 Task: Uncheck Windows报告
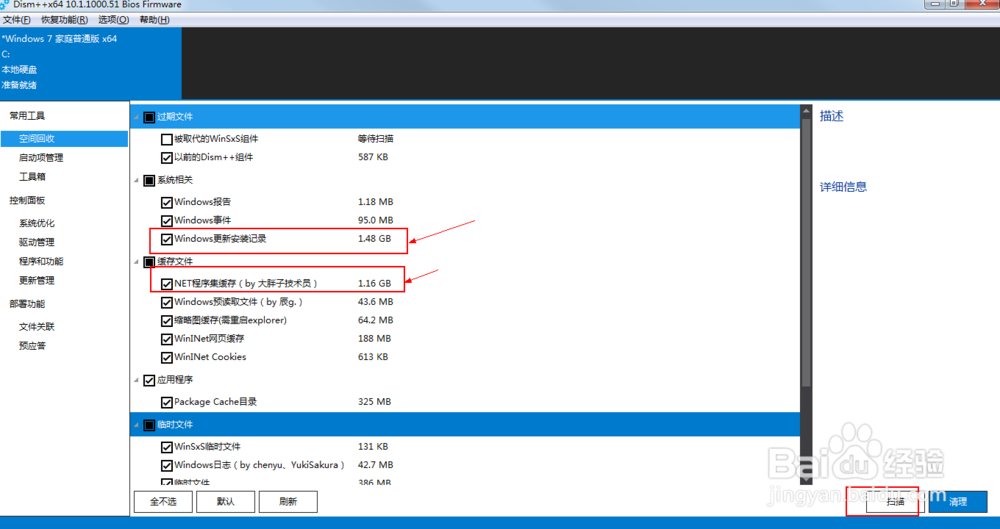coord(166,202)
